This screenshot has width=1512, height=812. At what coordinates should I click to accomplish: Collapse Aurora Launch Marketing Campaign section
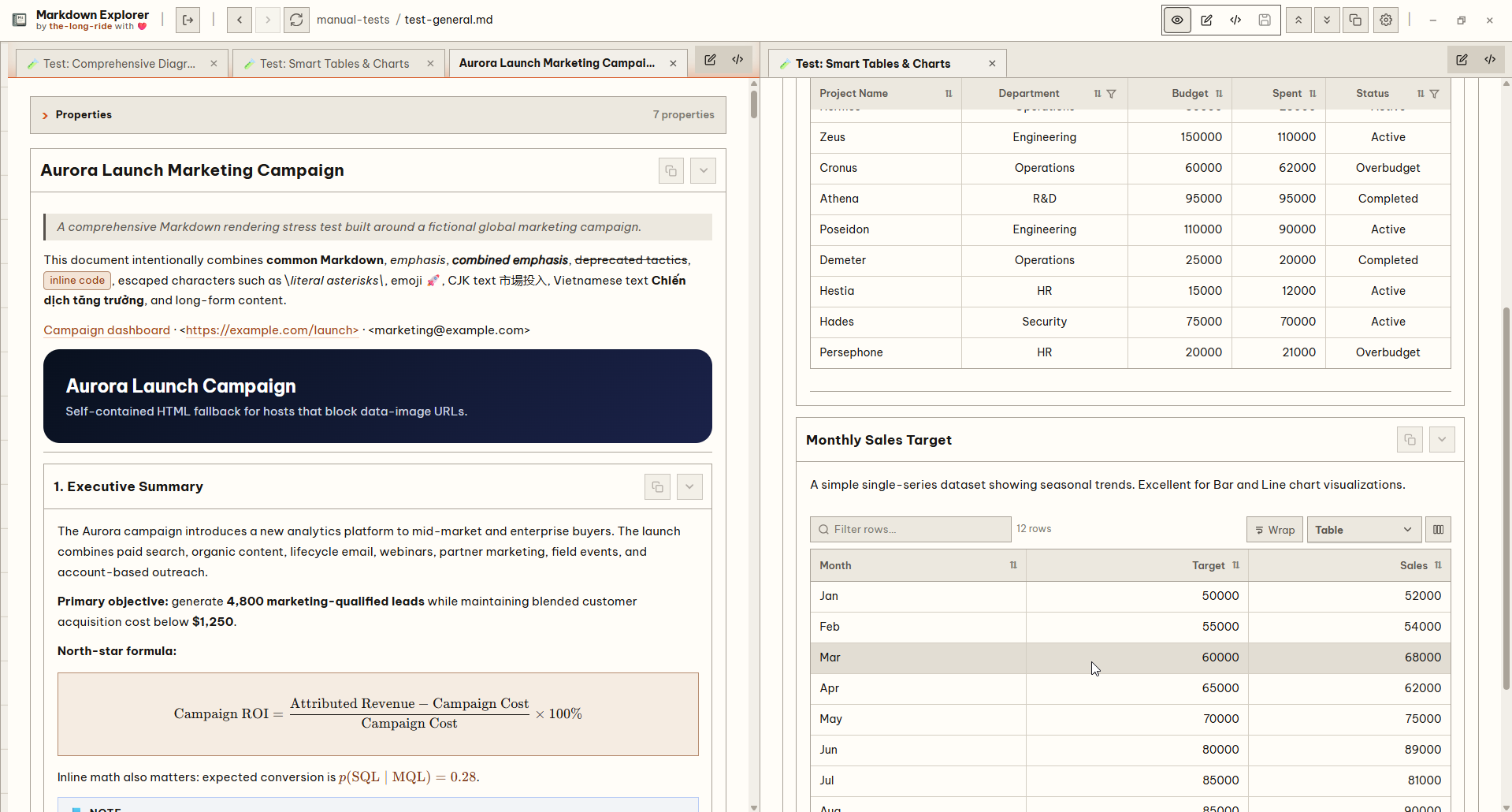click(x=703, y=171)
